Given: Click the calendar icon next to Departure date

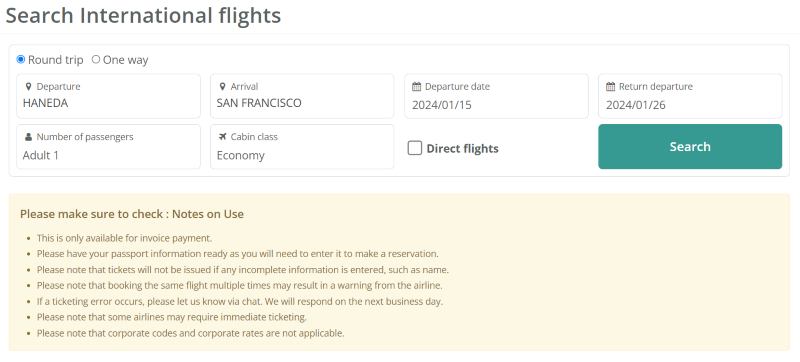Looking at the screenshot, I should [416, 87].
